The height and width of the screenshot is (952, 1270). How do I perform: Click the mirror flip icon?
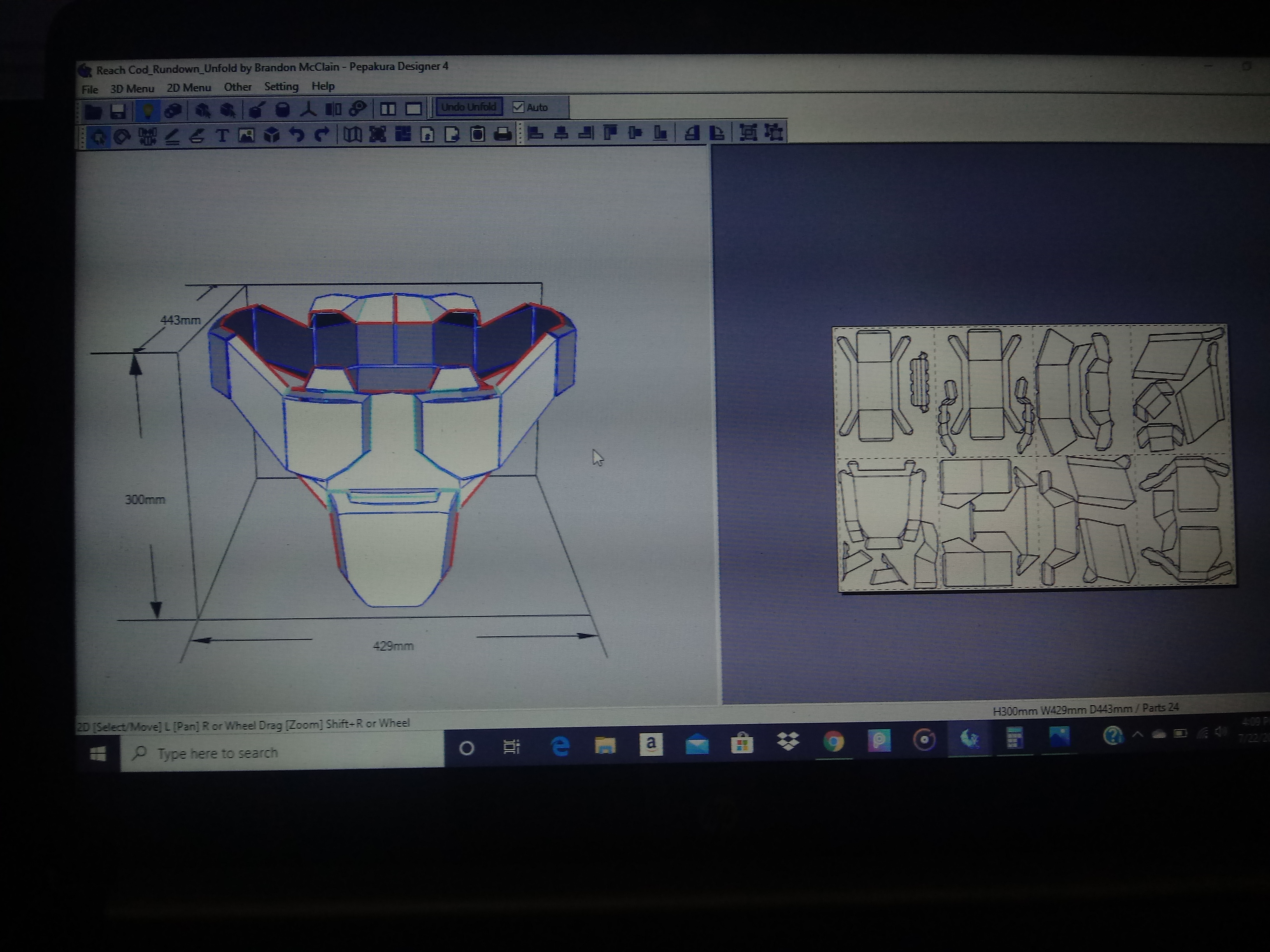[x=333, y=109]
